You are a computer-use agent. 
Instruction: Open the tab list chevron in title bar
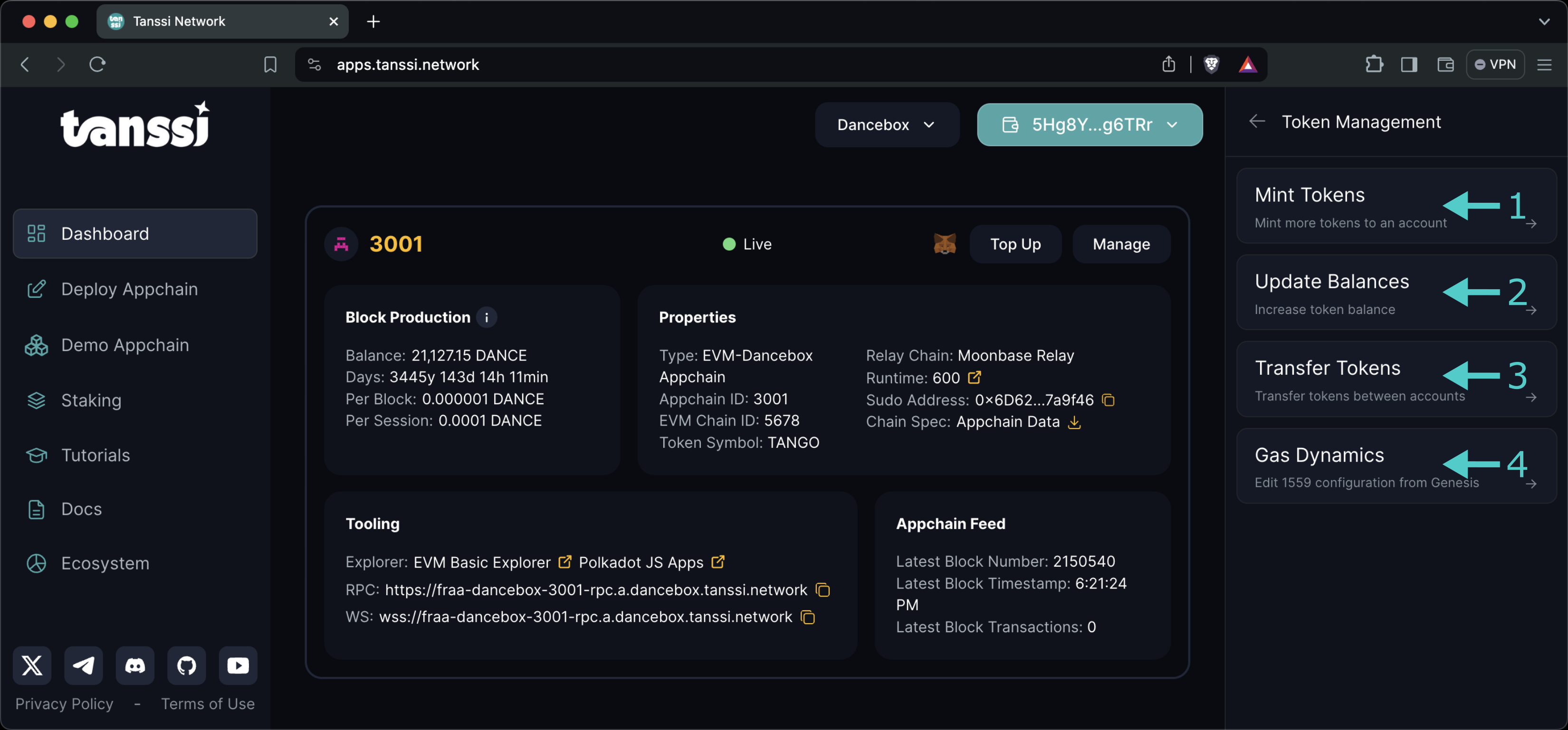(x=1544, y=21)
